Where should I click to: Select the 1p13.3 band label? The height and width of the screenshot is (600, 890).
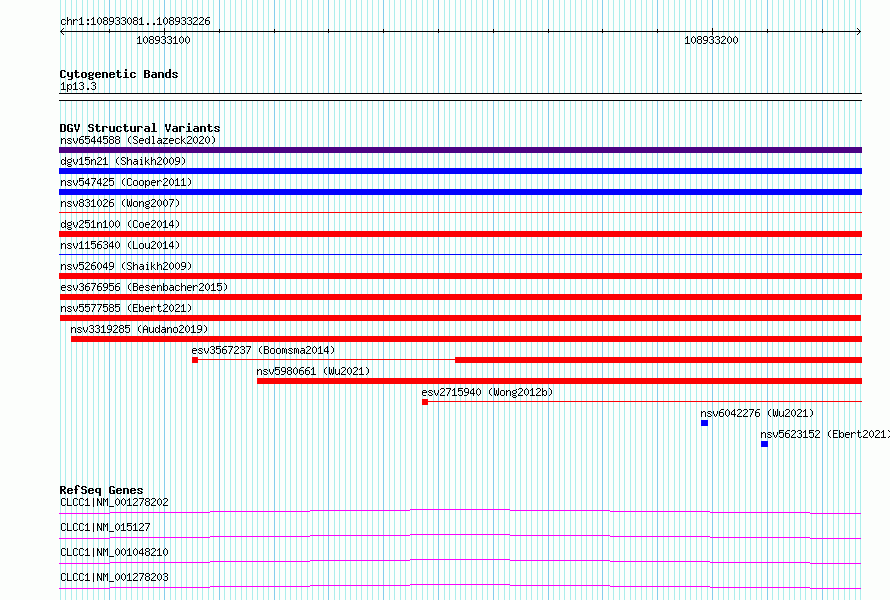pos(78,86)
